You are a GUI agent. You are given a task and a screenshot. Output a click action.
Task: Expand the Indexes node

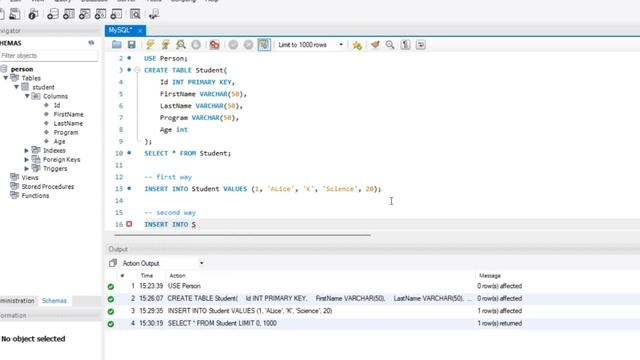(x=27, y=151)
